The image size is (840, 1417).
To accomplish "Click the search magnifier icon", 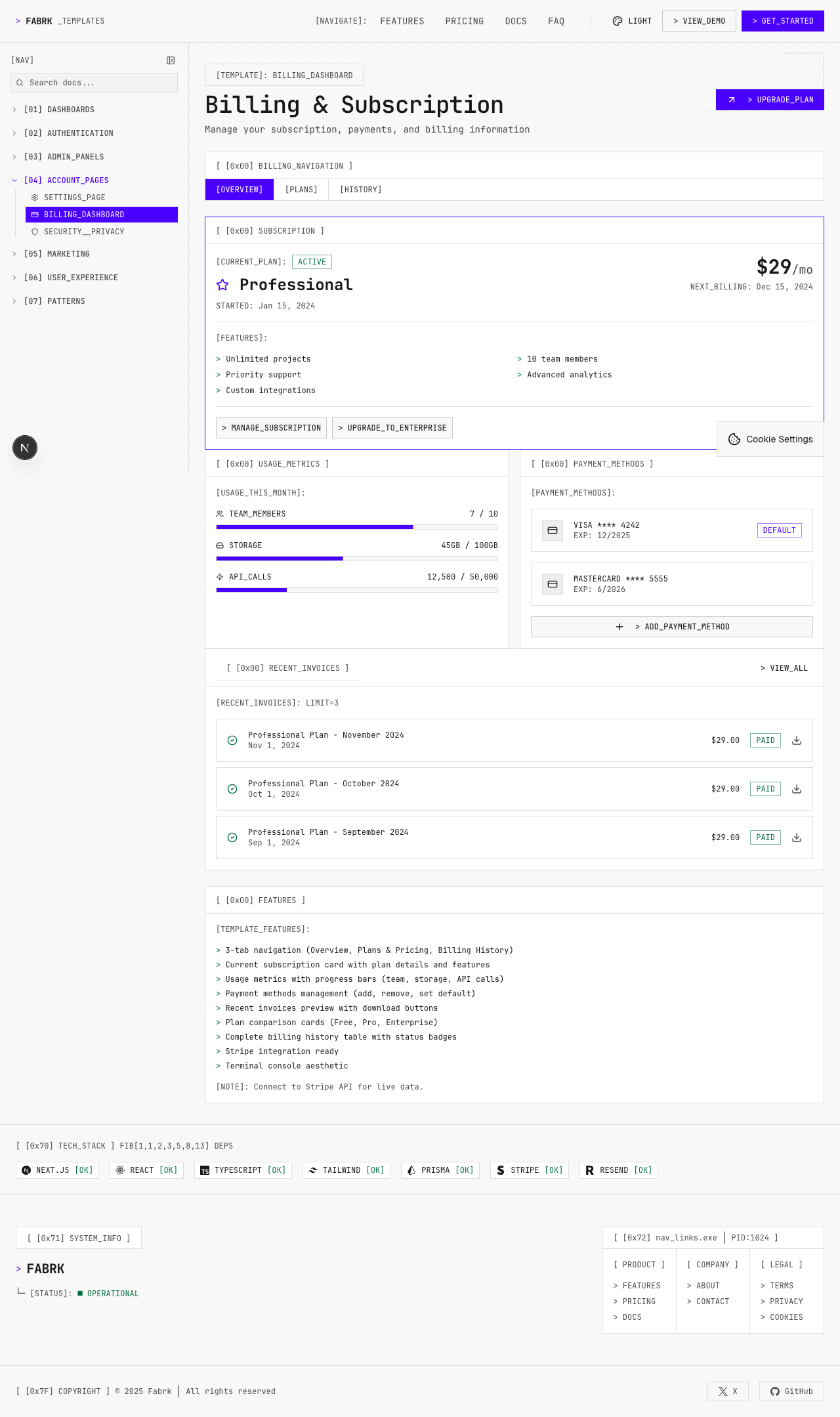I will tap(20, 83).
